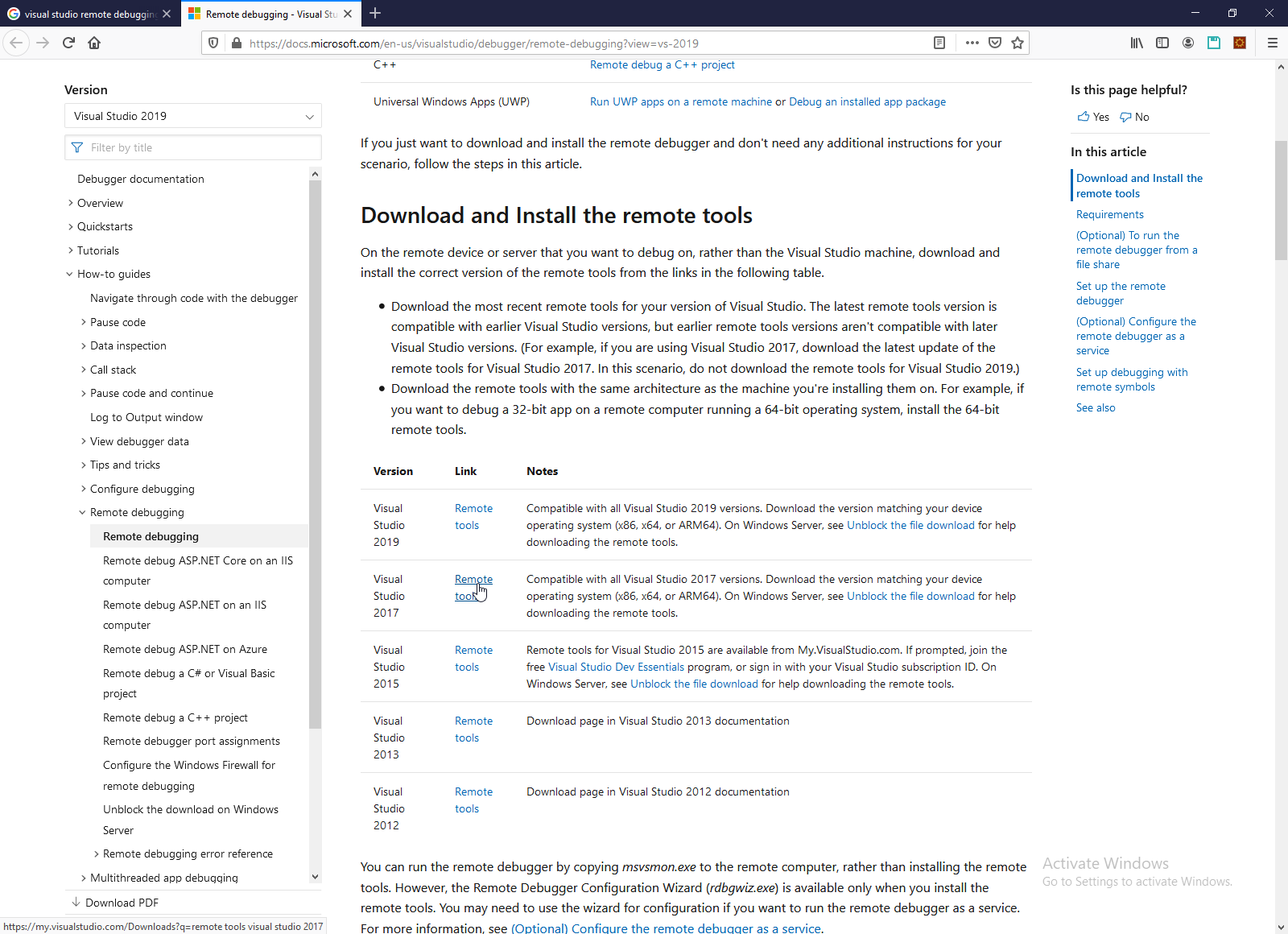Open the browser home page
This screenshot has width=1288, height=934.
tap(94, 43)
